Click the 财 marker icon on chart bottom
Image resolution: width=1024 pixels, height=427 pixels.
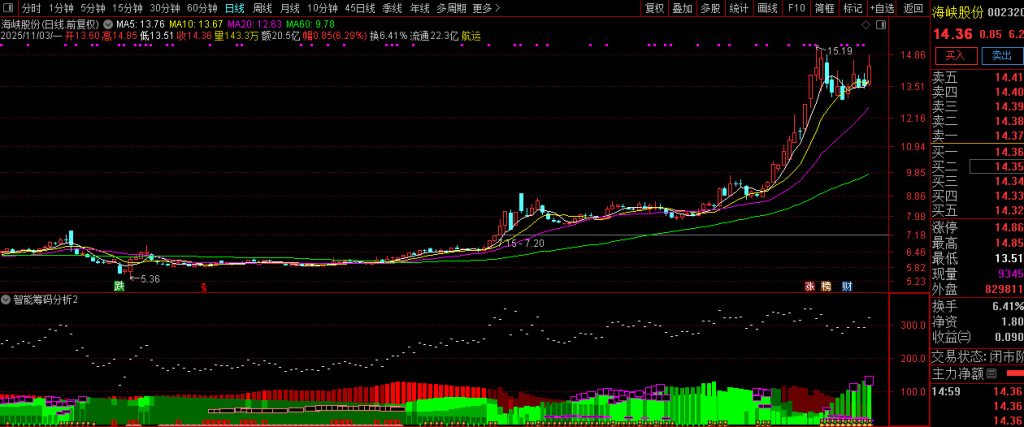tap(846, 286)
